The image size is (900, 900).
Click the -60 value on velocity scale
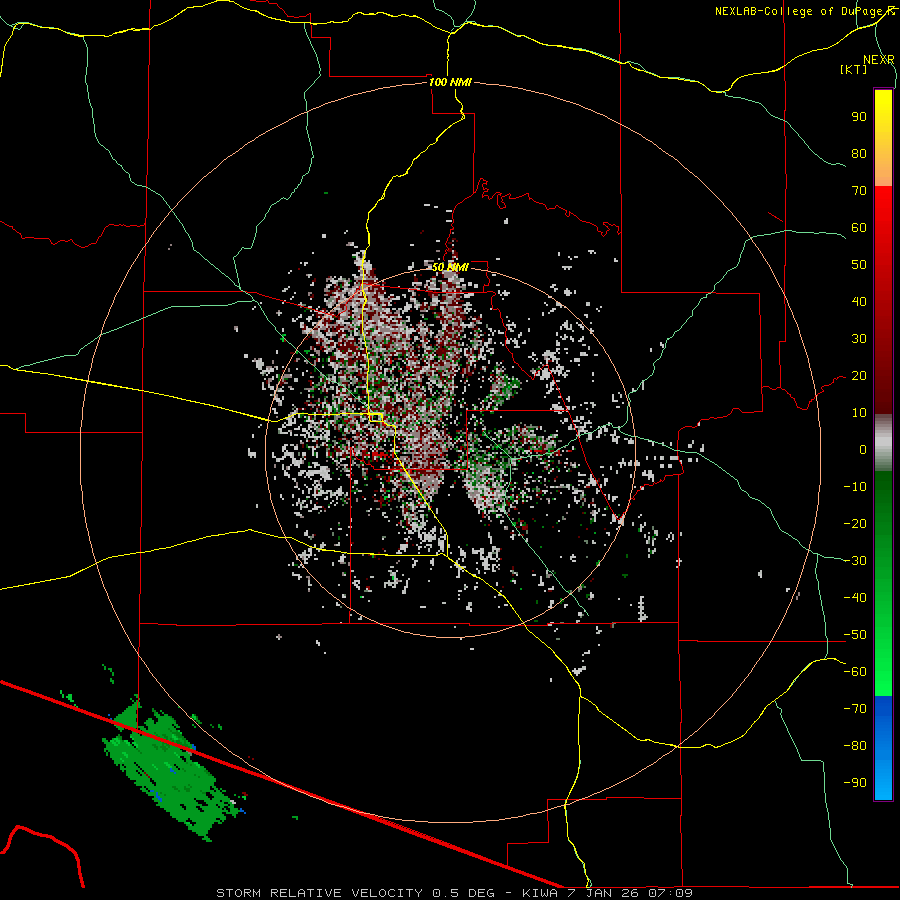coord(855,672)
